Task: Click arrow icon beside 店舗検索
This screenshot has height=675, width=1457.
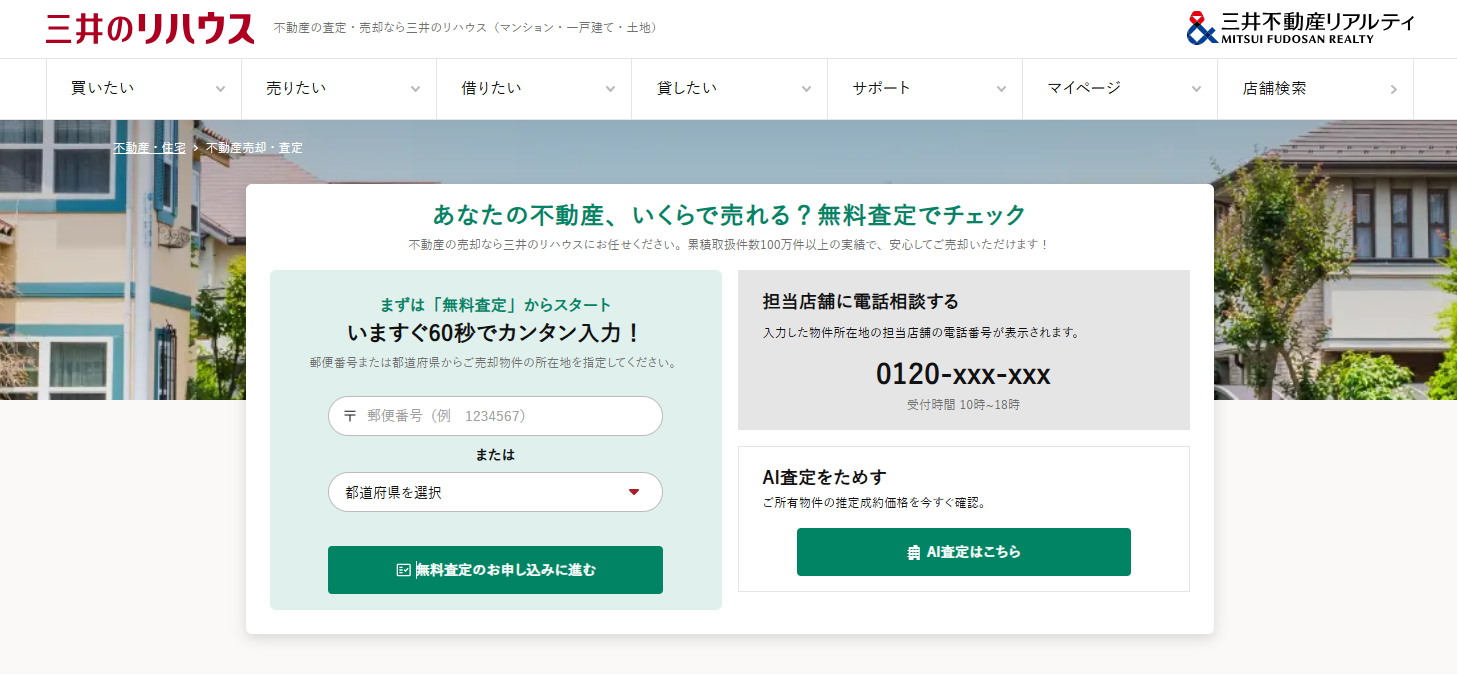Action: tap(1394, 89)
